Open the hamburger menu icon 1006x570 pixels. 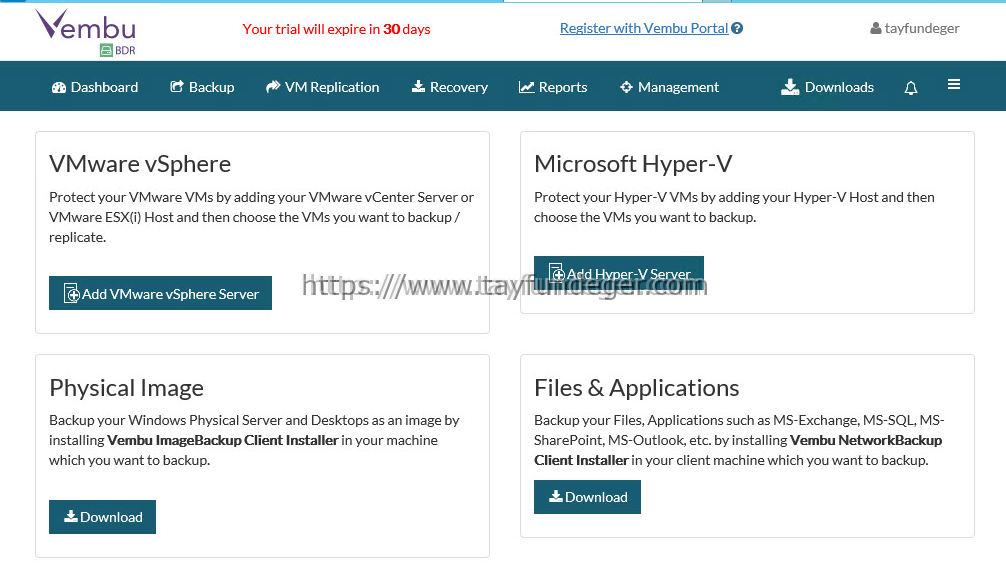tap(954, 85)
